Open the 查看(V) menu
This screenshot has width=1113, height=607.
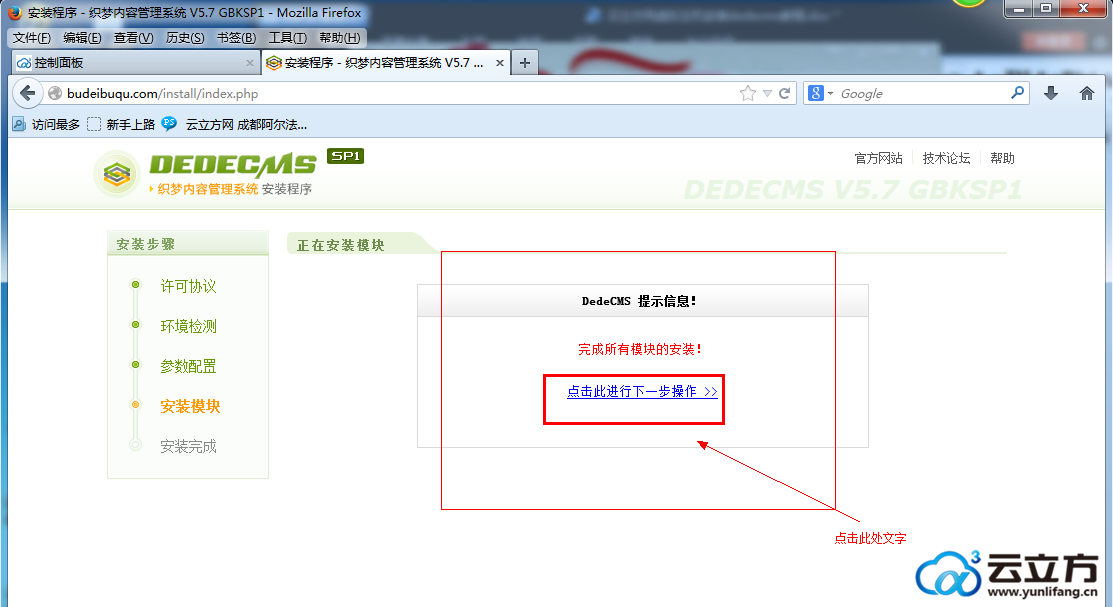[x=133, y=38]
